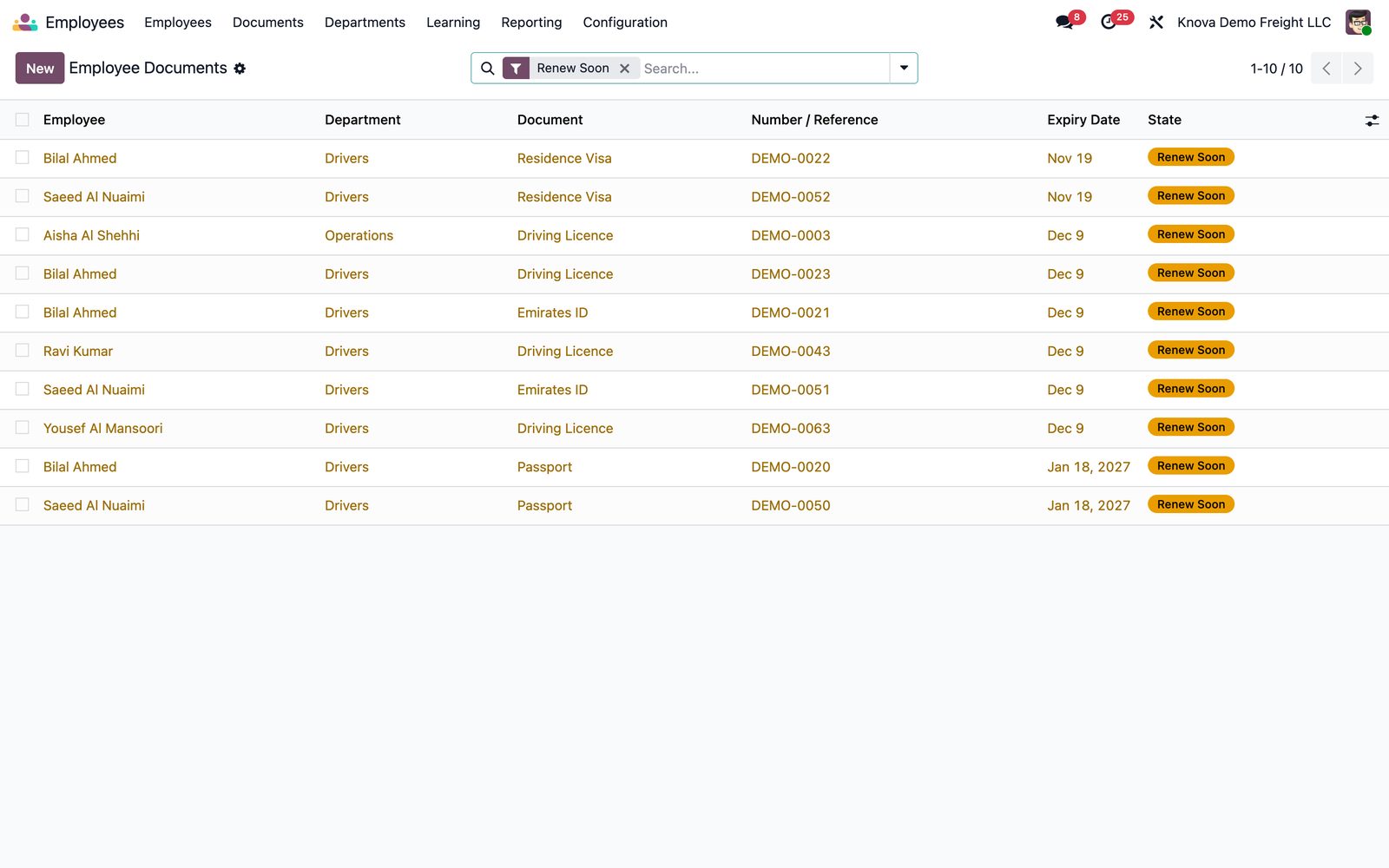
Task: Open the chat messages icon with 8 badge
Action: [x=1064, y=23]
